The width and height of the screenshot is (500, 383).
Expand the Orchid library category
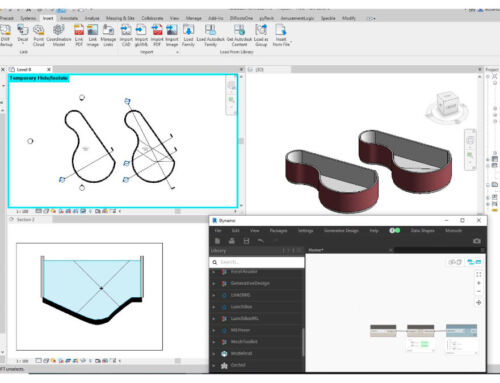[x=214, y=365]
